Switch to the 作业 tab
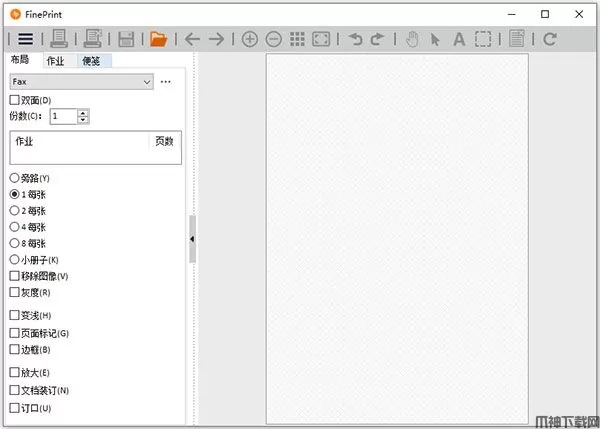The width and height of the screenshot is (600, 429). (x=55, y=61)
